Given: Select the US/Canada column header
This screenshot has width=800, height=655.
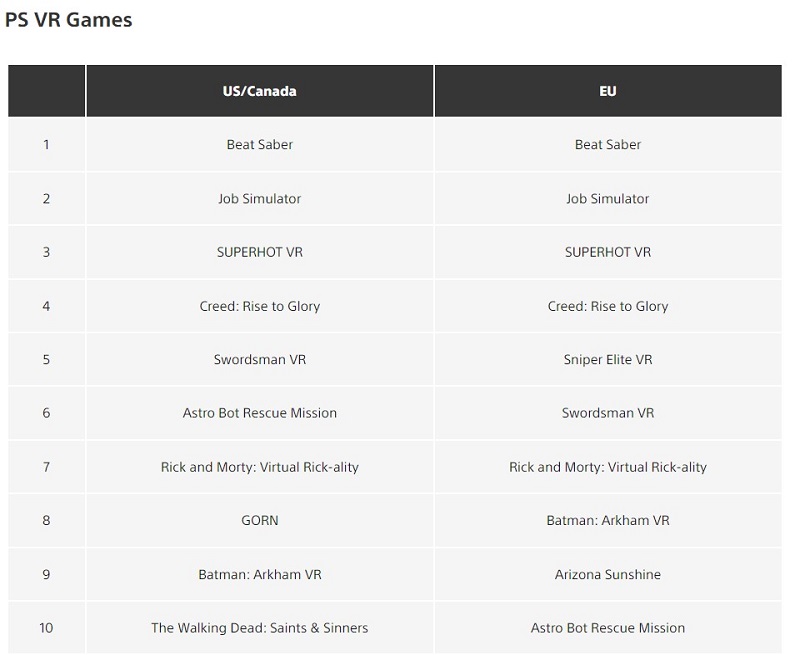Looking at the screenshot, I should (x=260, y=91).
